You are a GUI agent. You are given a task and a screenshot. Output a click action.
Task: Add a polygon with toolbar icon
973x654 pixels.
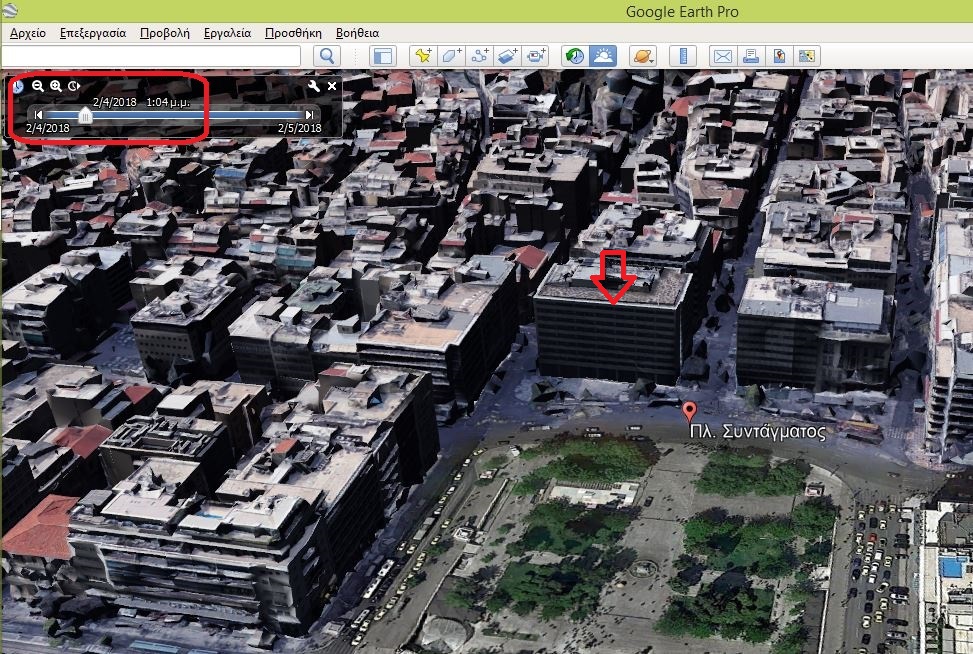(x=451, y=56)
